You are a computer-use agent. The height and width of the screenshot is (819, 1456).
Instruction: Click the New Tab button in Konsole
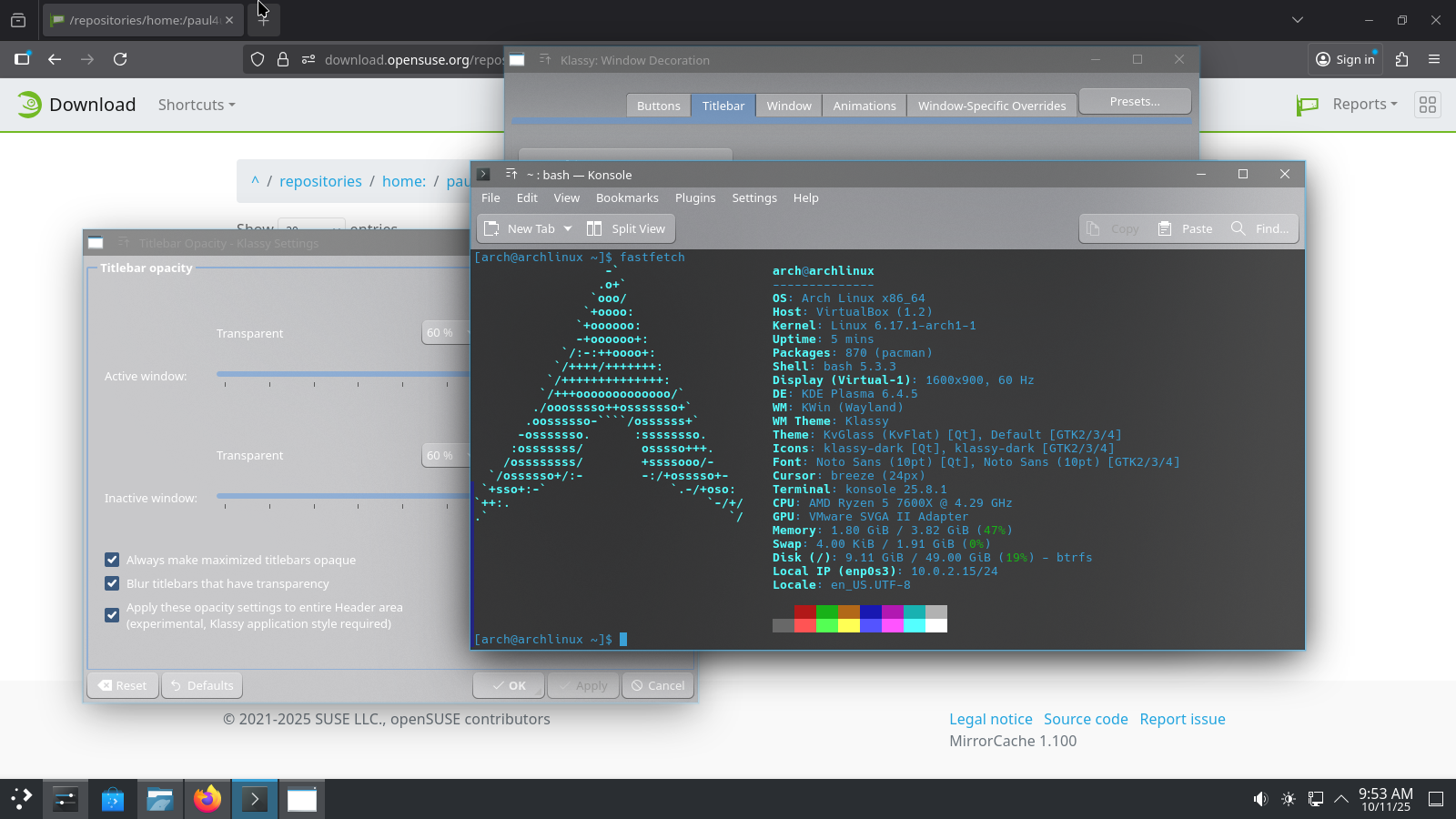click(x=519, y=228)
